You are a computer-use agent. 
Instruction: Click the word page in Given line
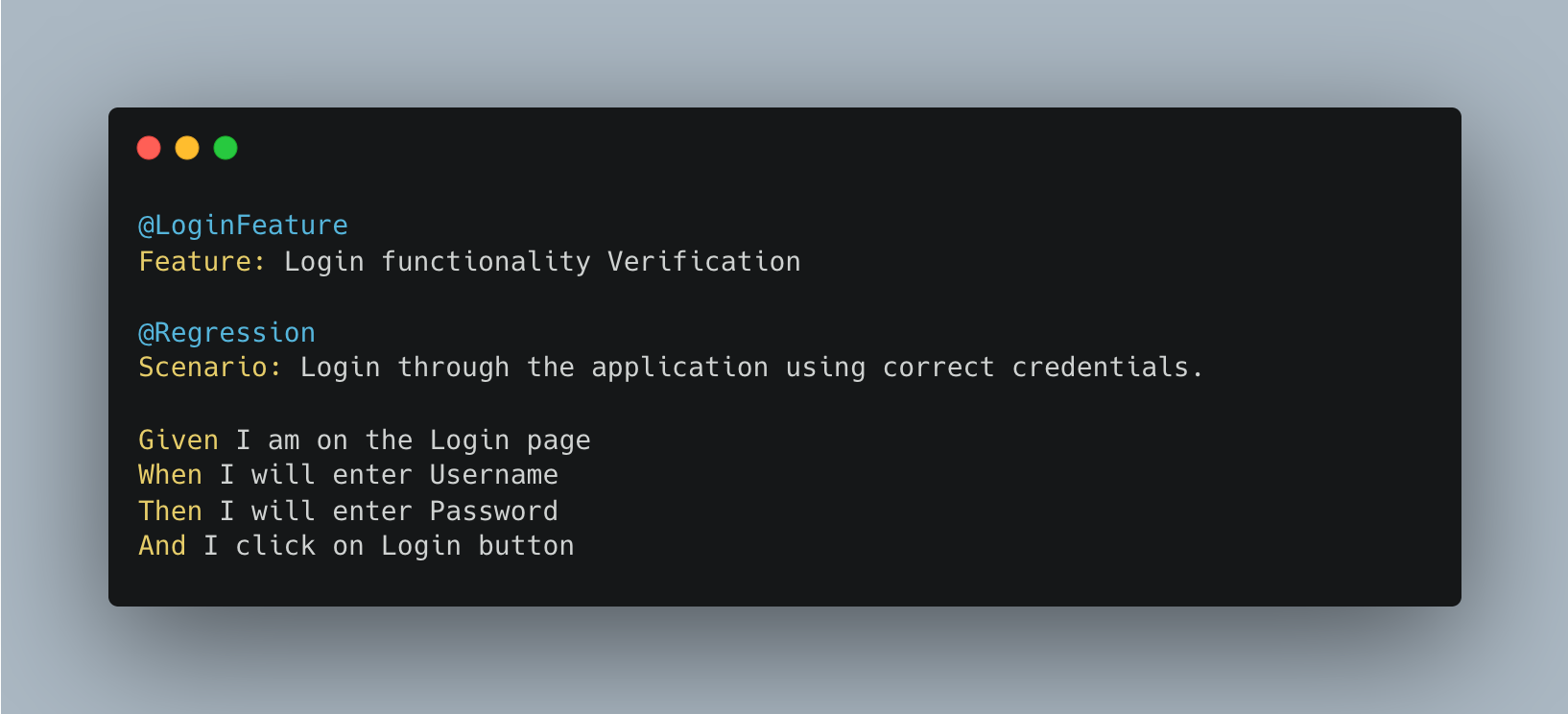point(558,440)
